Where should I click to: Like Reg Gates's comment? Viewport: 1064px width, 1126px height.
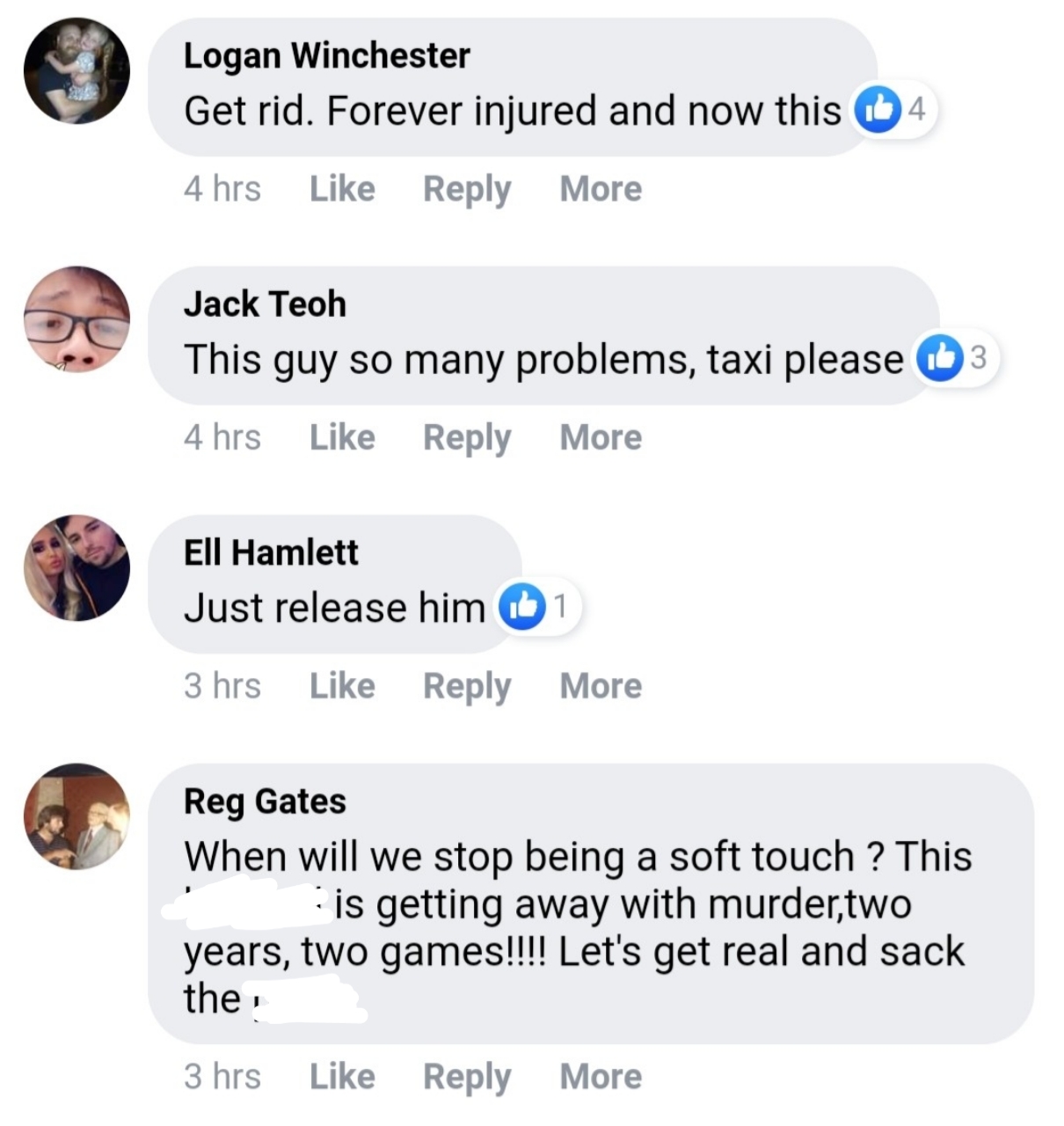click(342, 1076)
